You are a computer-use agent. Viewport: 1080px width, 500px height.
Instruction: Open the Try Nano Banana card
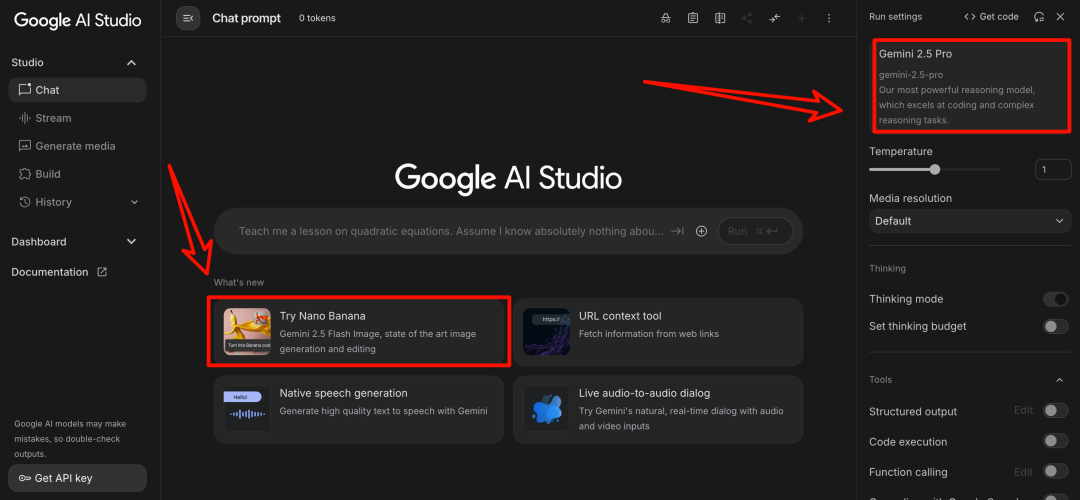click(359, 332)
